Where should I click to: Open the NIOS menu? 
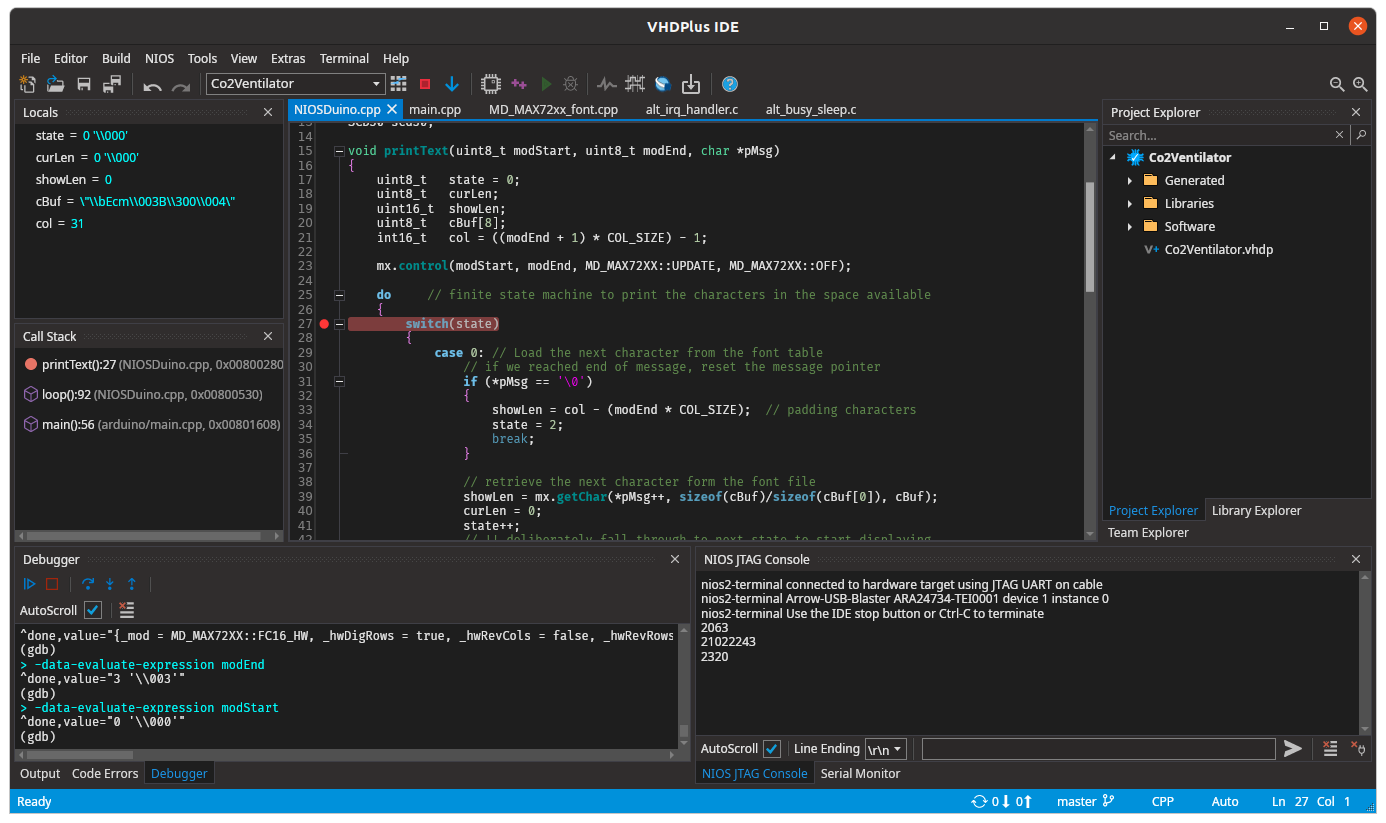point(159,58)
